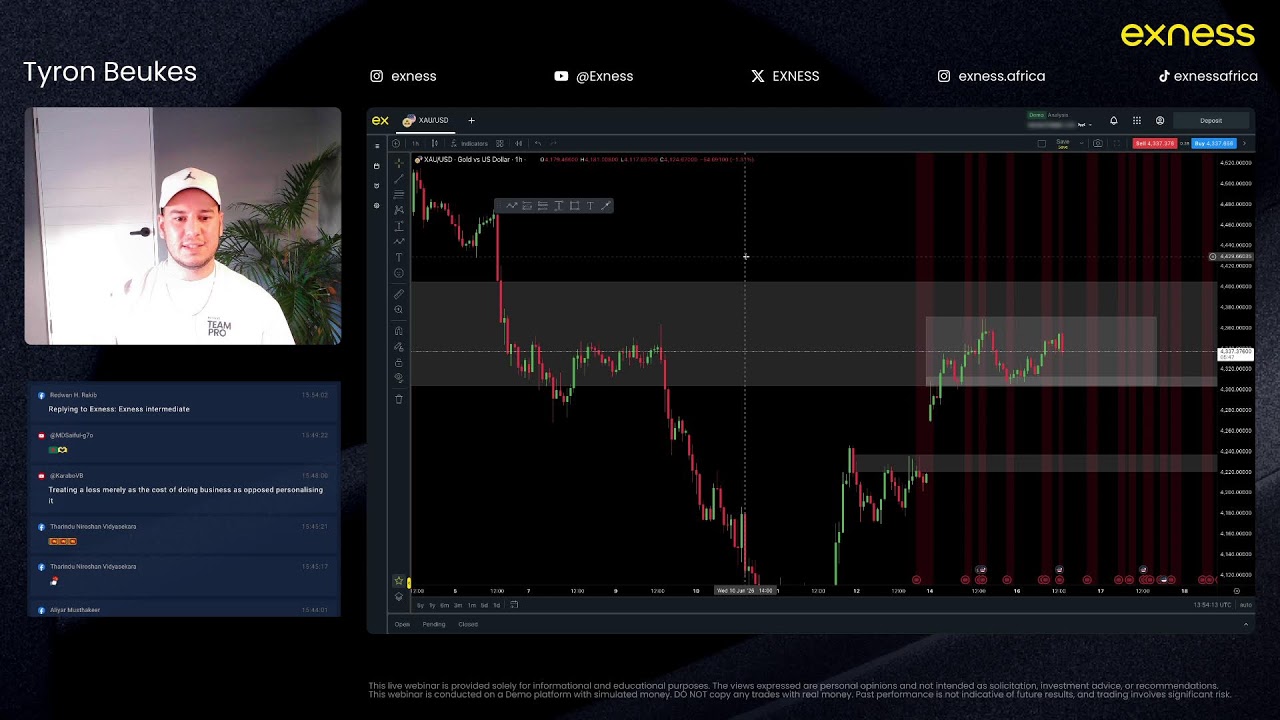The width and height of the screenshot is (1280, 720).
Task: Set chart range to 1d
Action: [x=497, y=605]
